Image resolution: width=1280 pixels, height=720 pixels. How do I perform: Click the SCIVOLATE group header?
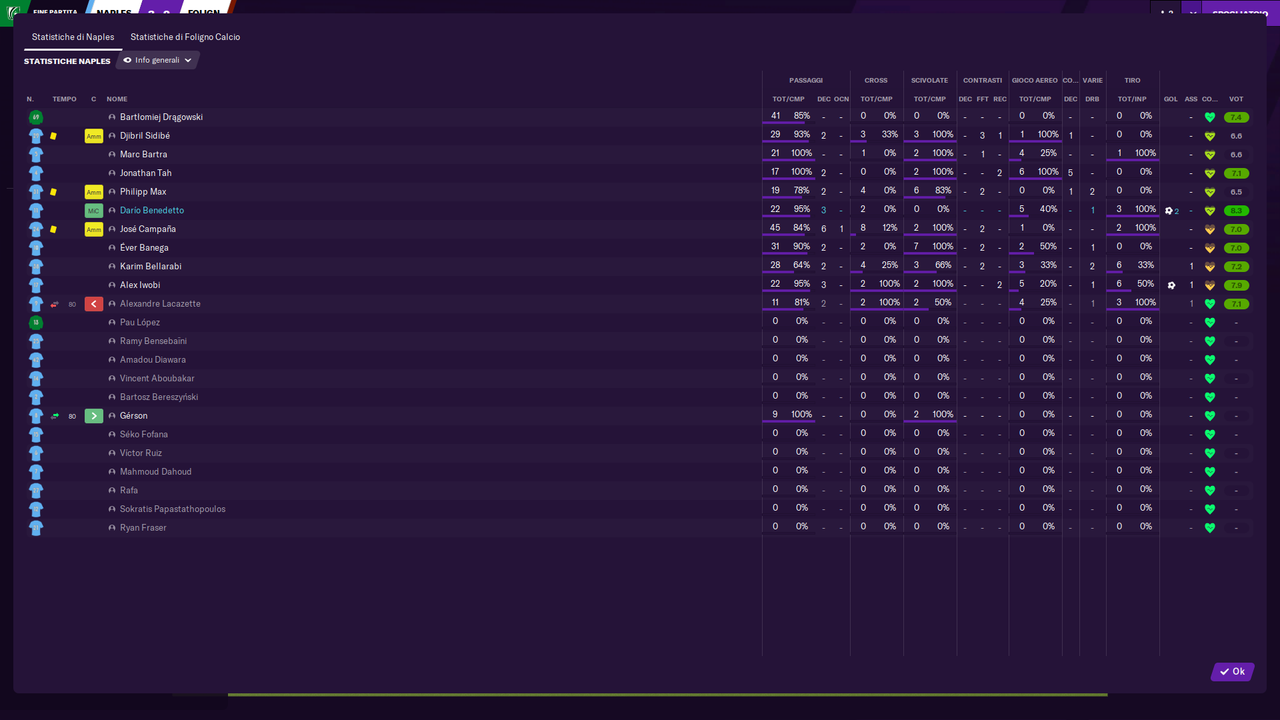pos(930,80)
